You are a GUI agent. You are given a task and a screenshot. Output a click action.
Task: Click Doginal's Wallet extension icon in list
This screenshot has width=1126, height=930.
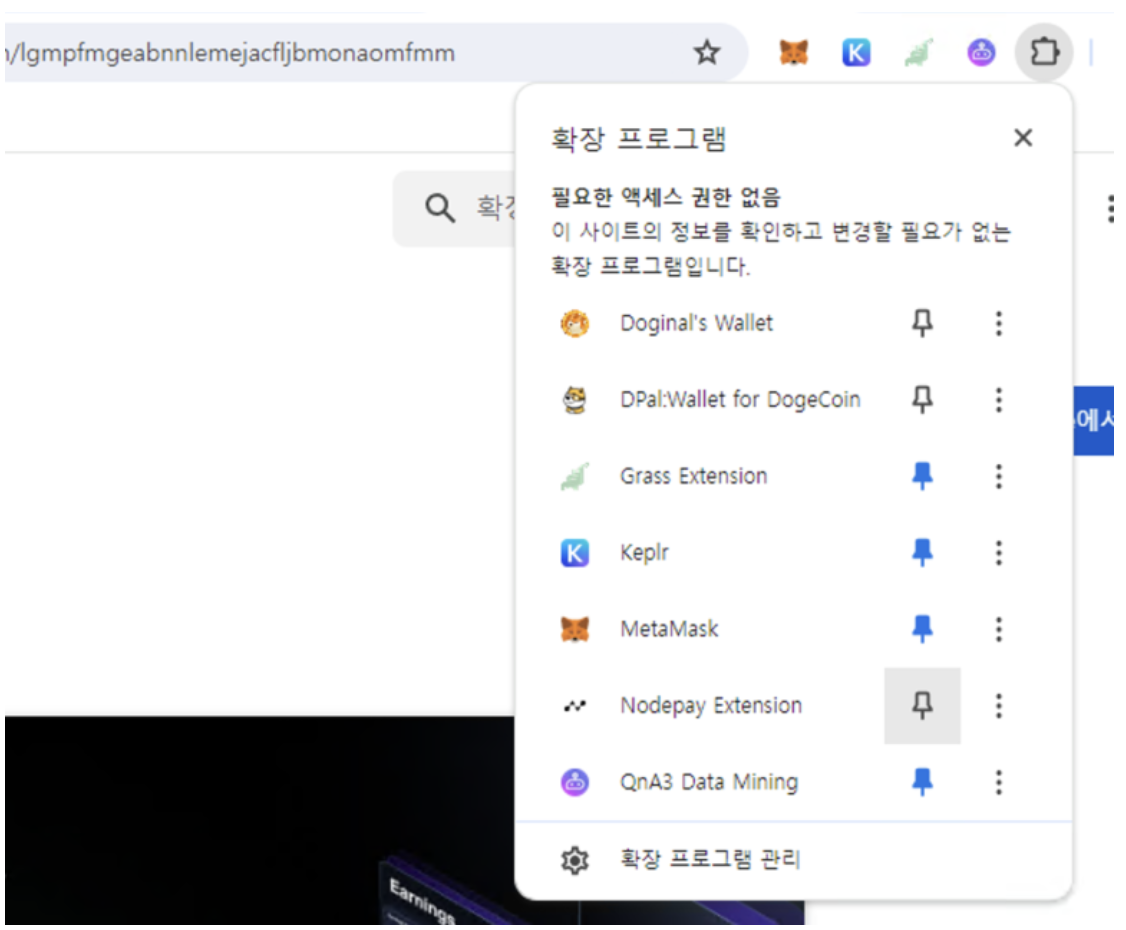point(574,323)
